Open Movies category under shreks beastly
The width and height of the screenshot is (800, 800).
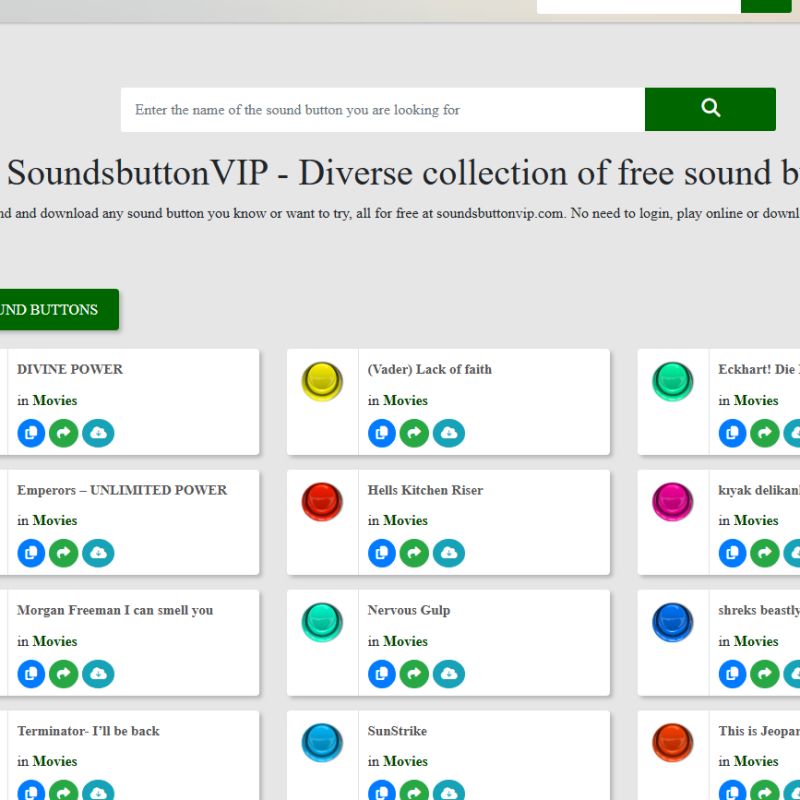coord(756,641)
